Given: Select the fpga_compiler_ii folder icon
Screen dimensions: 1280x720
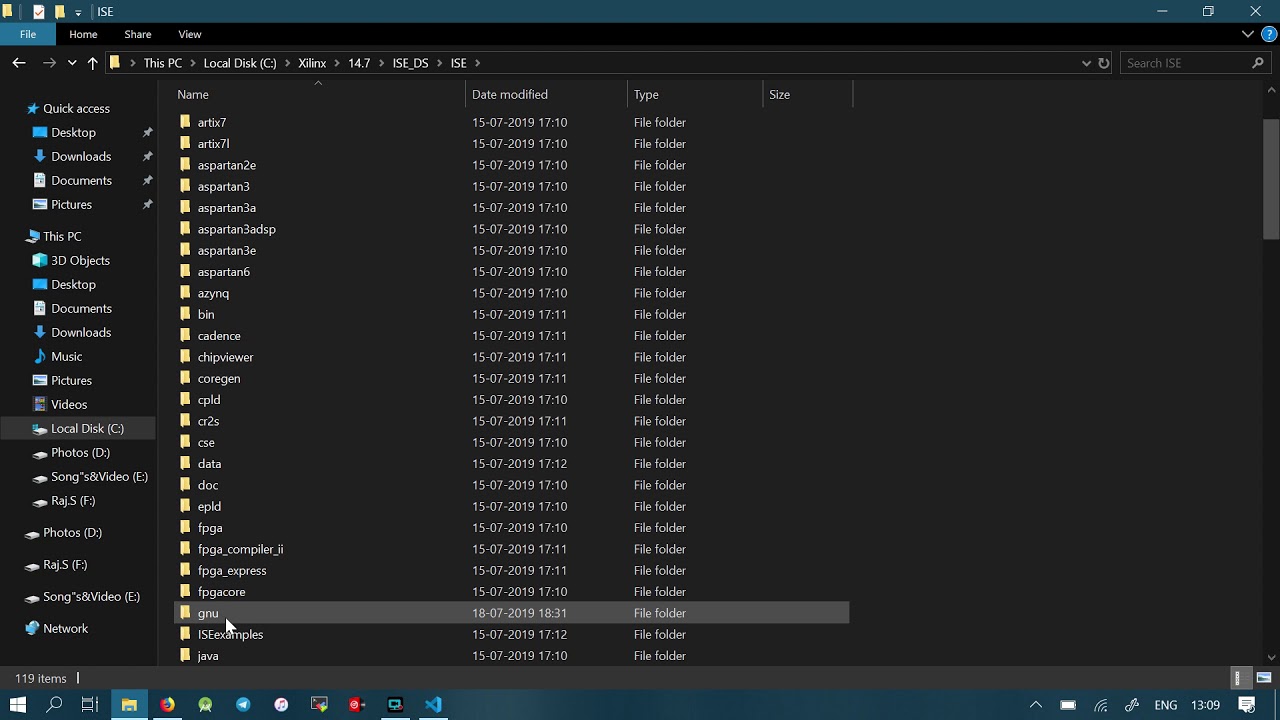Looking at the screenshot, I should point(185,549).
